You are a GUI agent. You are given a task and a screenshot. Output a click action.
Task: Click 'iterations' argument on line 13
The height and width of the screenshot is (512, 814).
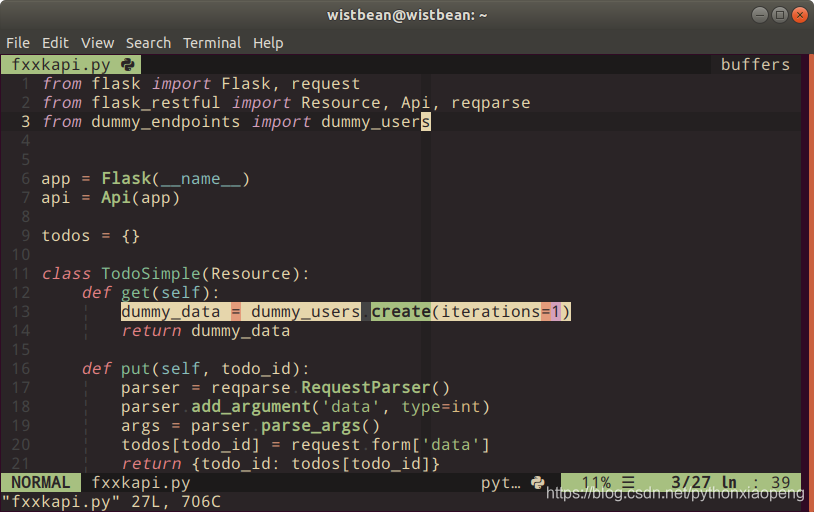[491, 312]
